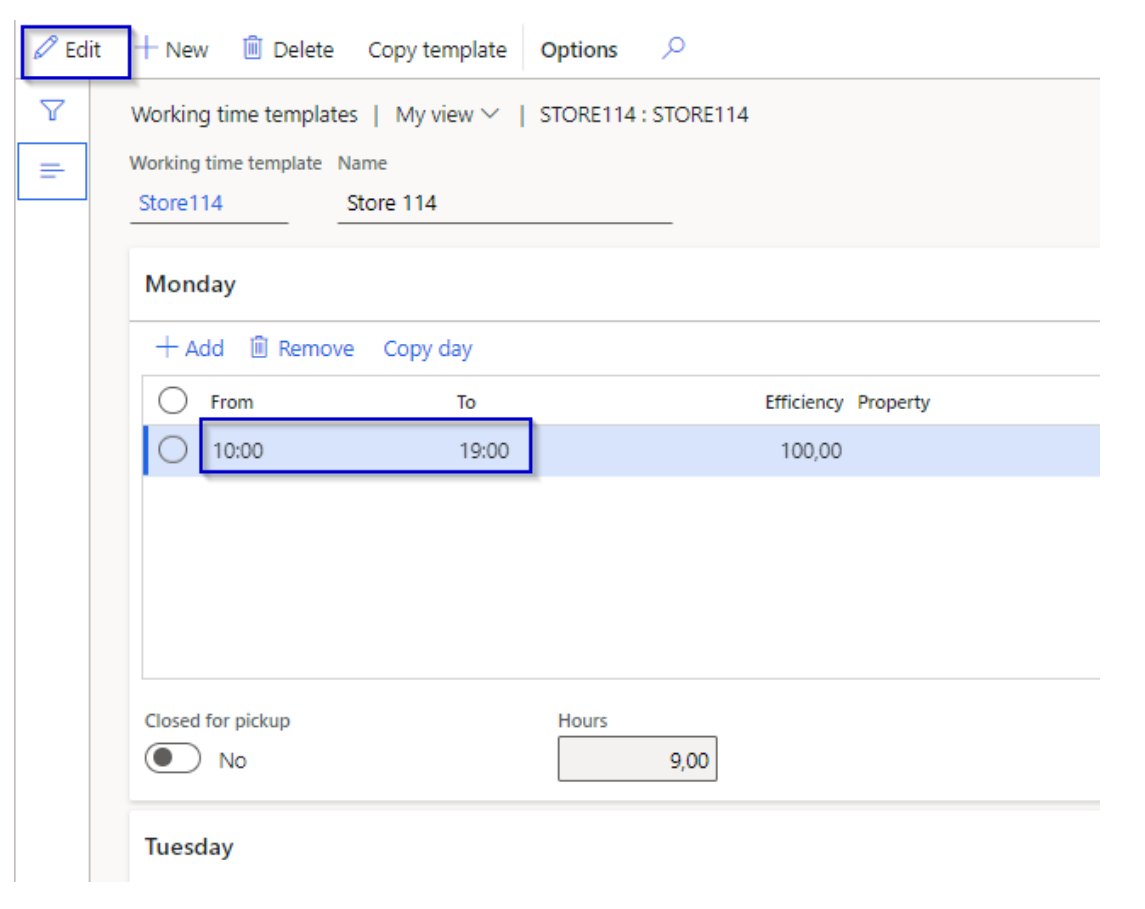The height and width of the screenshot is (909, 1145).
Task: Open the Options menu
Action: [x=579, y=50]
